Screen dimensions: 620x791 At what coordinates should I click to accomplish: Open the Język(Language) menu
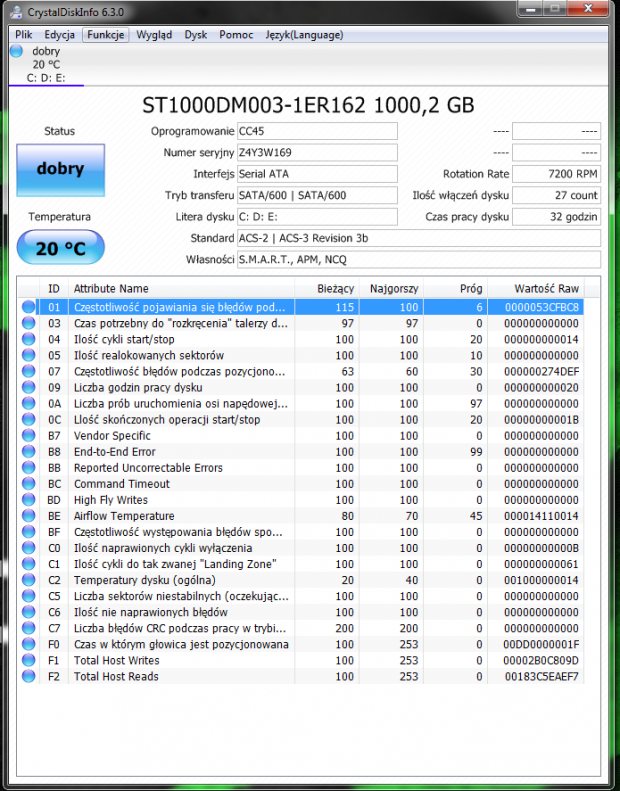(304, 34)
